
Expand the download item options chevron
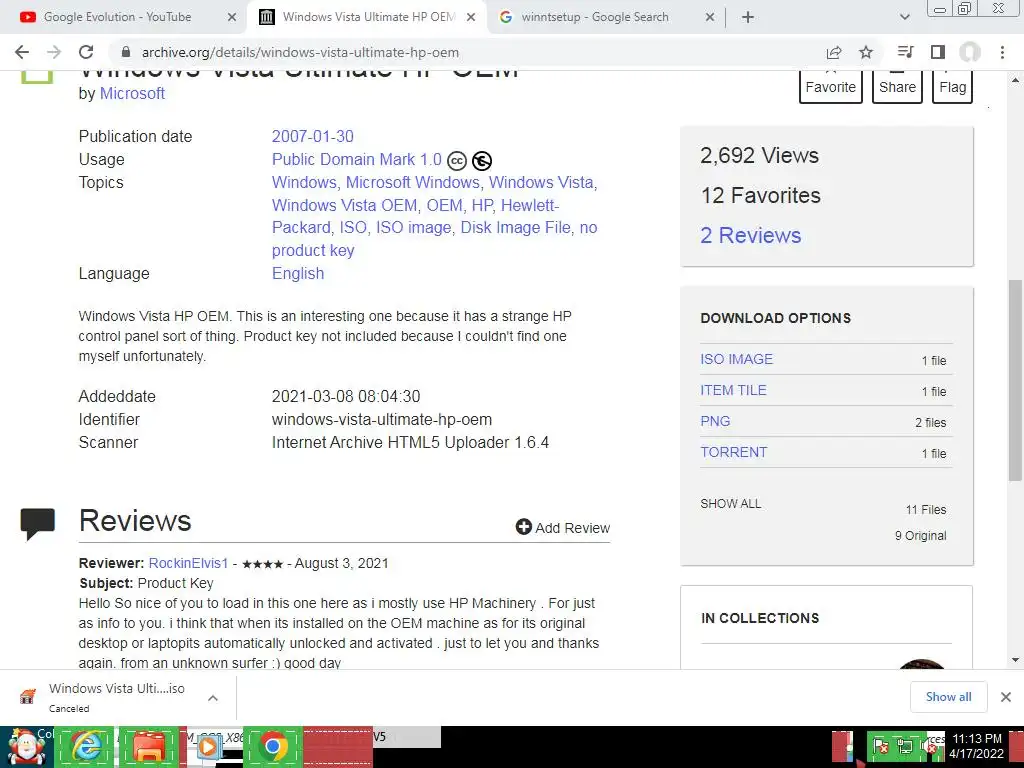[212, 698]
